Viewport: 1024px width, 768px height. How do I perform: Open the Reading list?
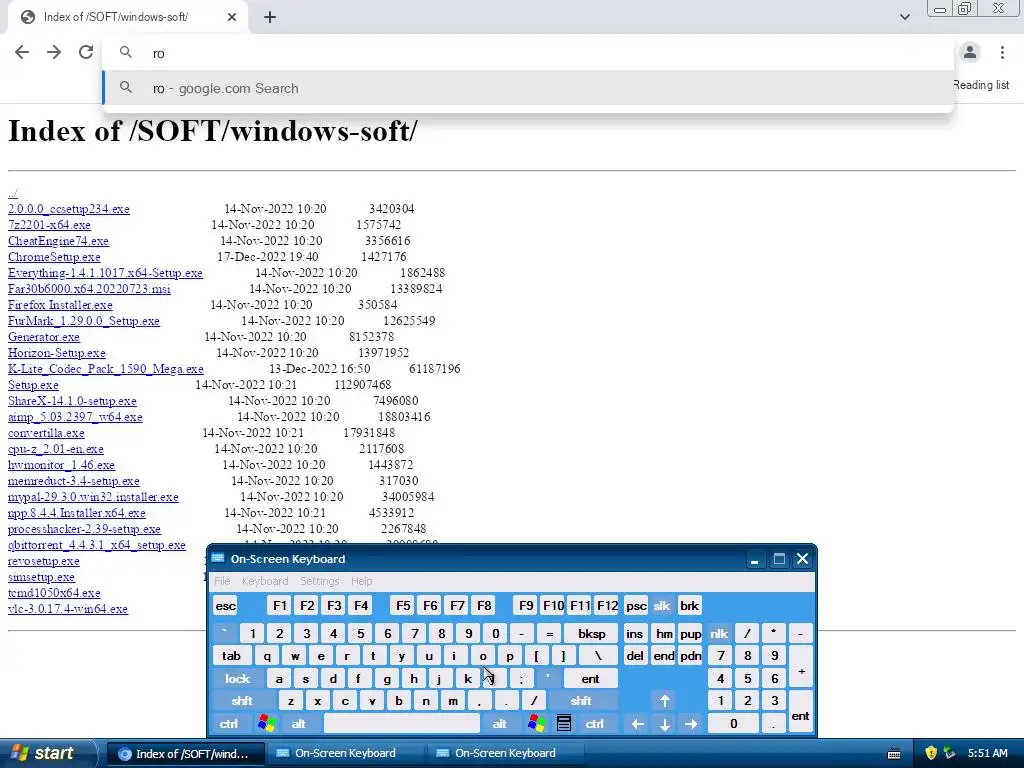981,85
